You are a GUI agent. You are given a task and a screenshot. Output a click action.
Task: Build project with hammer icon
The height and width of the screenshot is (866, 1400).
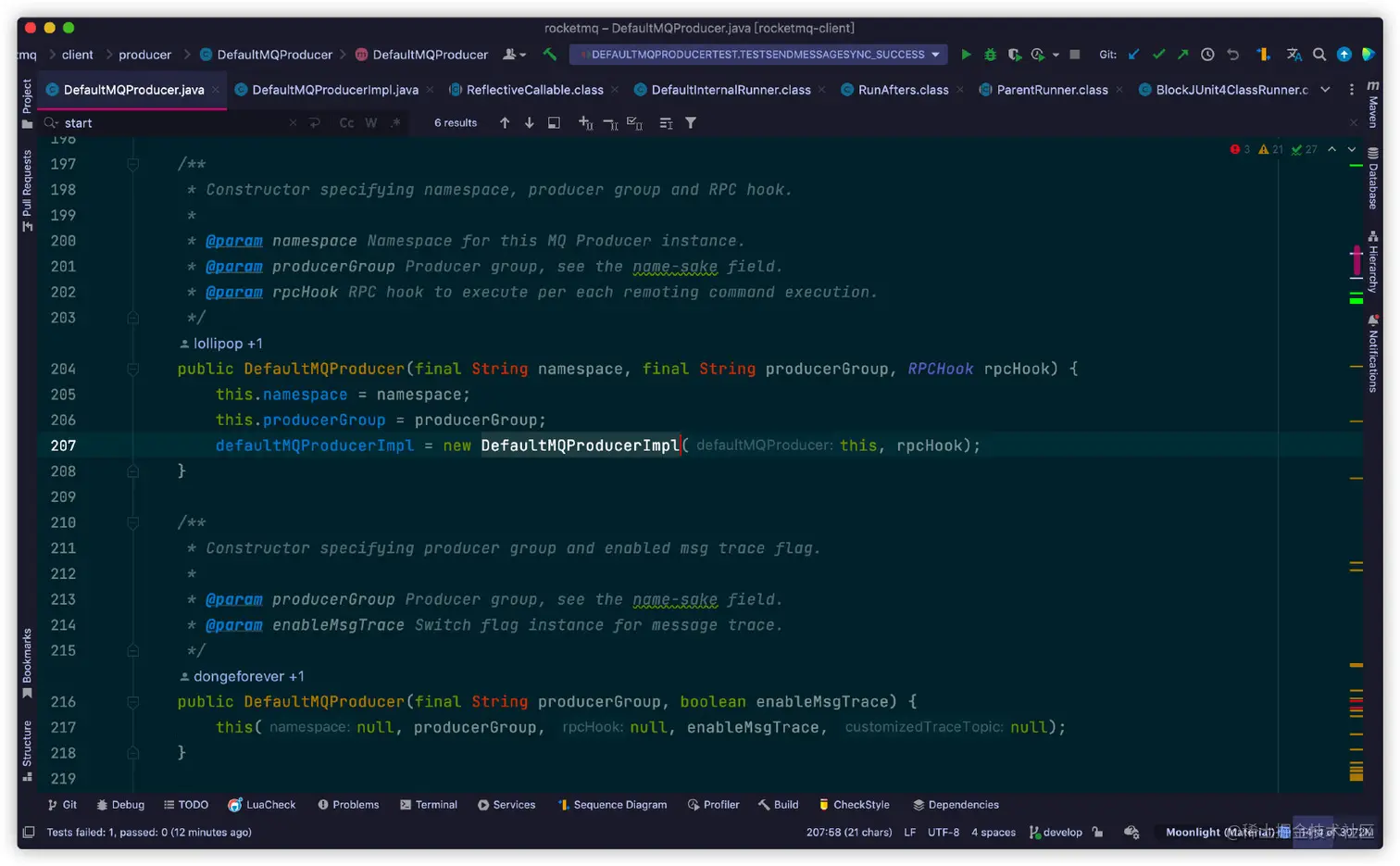click(549, 55)
